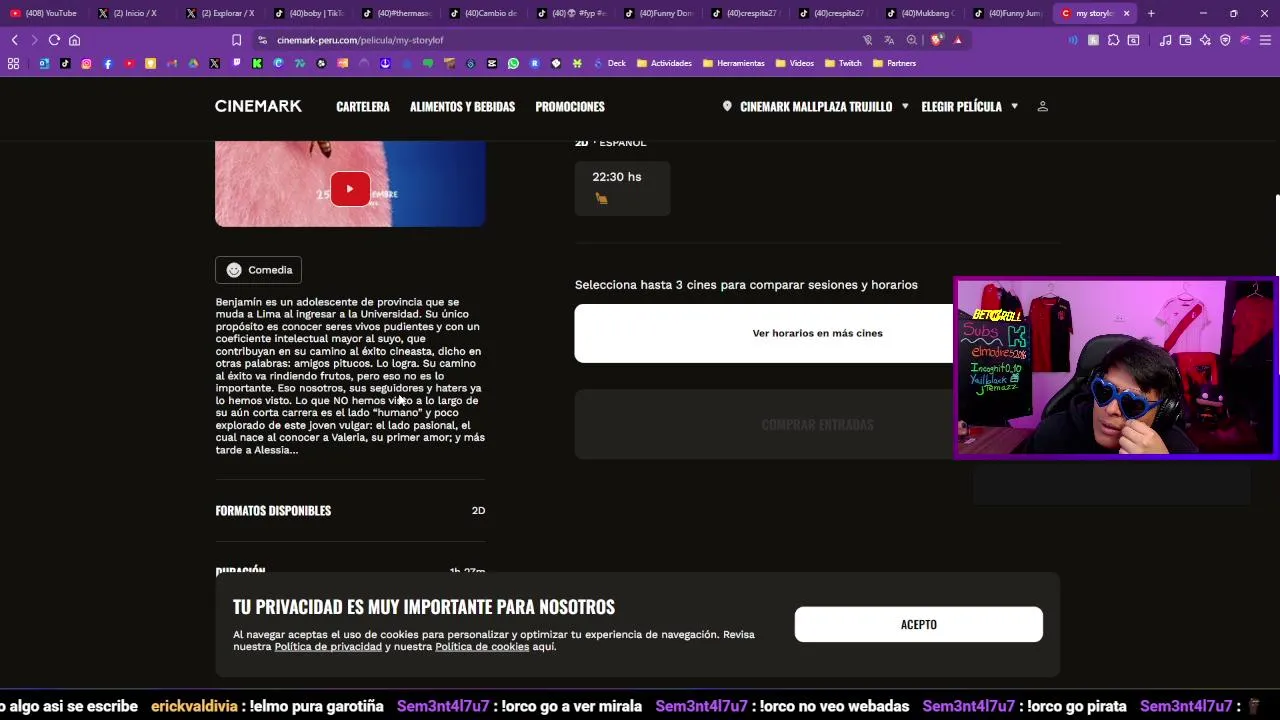Open the Twitch bookmarks folder

[843, 63]
